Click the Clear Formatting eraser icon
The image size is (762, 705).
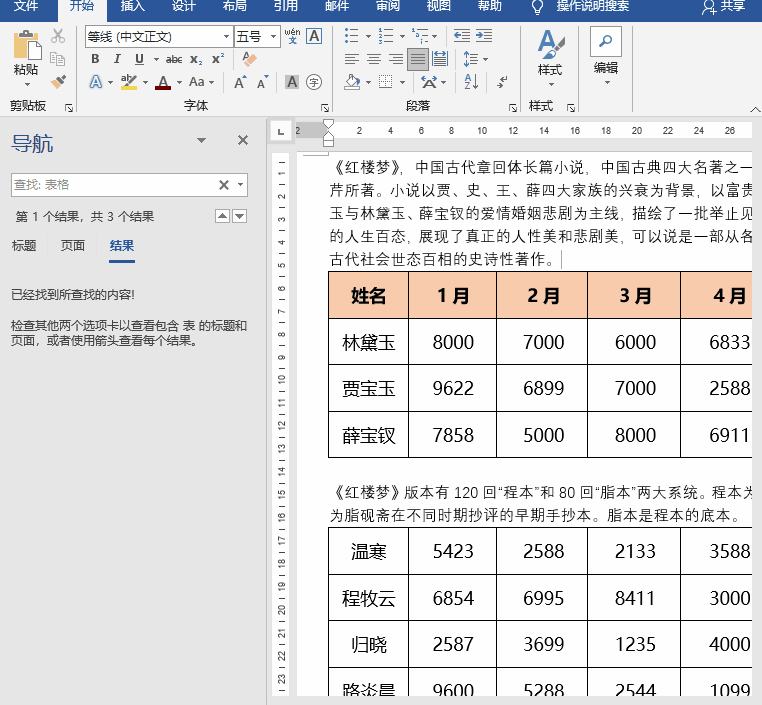(x=249, y=59)
